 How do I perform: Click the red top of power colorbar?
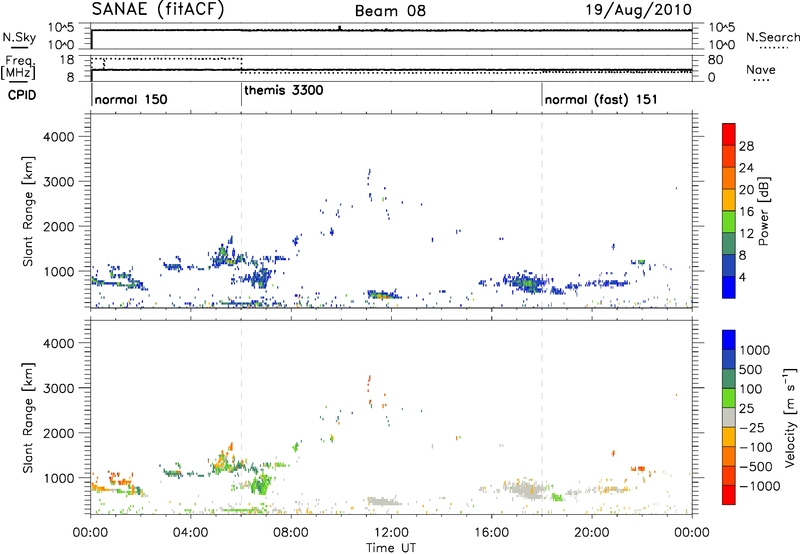pyautogui.click(x=729, y=134)
